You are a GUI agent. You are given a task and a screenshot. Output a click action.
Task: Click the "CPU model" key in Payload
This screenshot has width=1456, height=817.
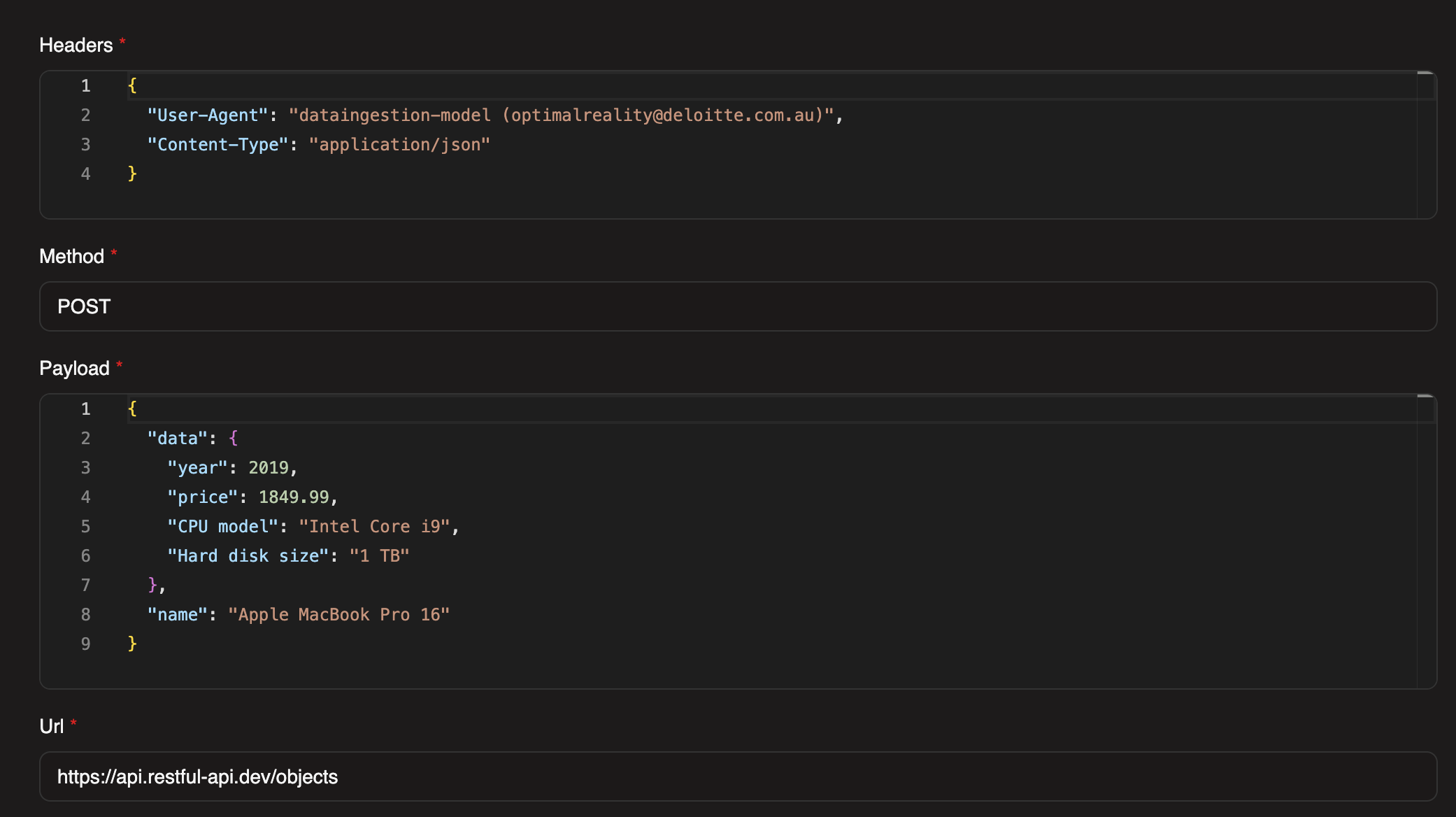click(x=223, y=527)
